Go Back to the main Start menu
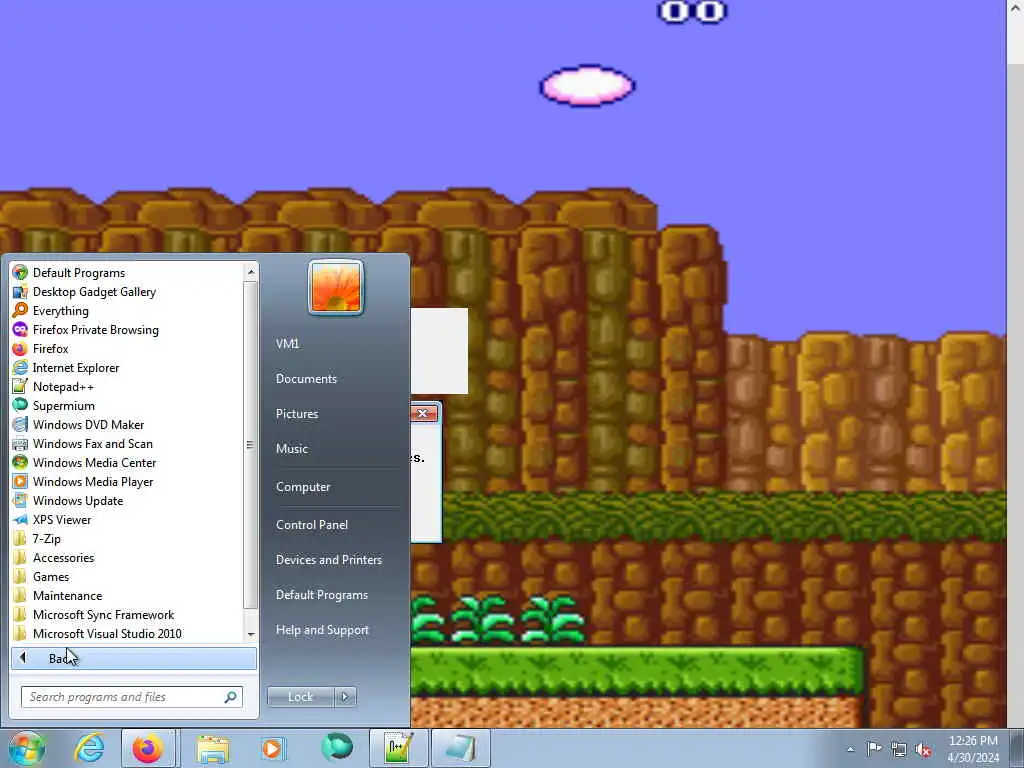This screenshot has width=1024, height=768. click(134, 658)
